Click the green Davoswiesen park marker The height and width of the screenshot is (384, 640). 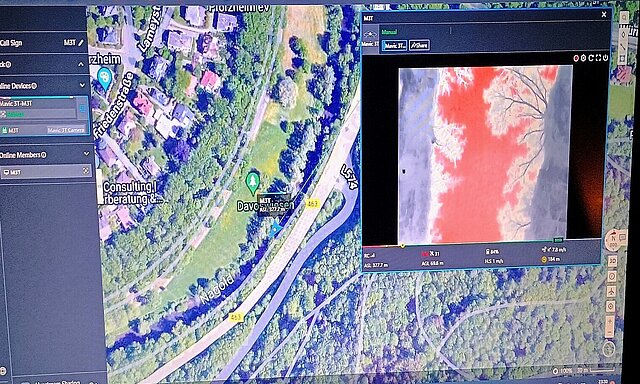[x=253, y=182]
